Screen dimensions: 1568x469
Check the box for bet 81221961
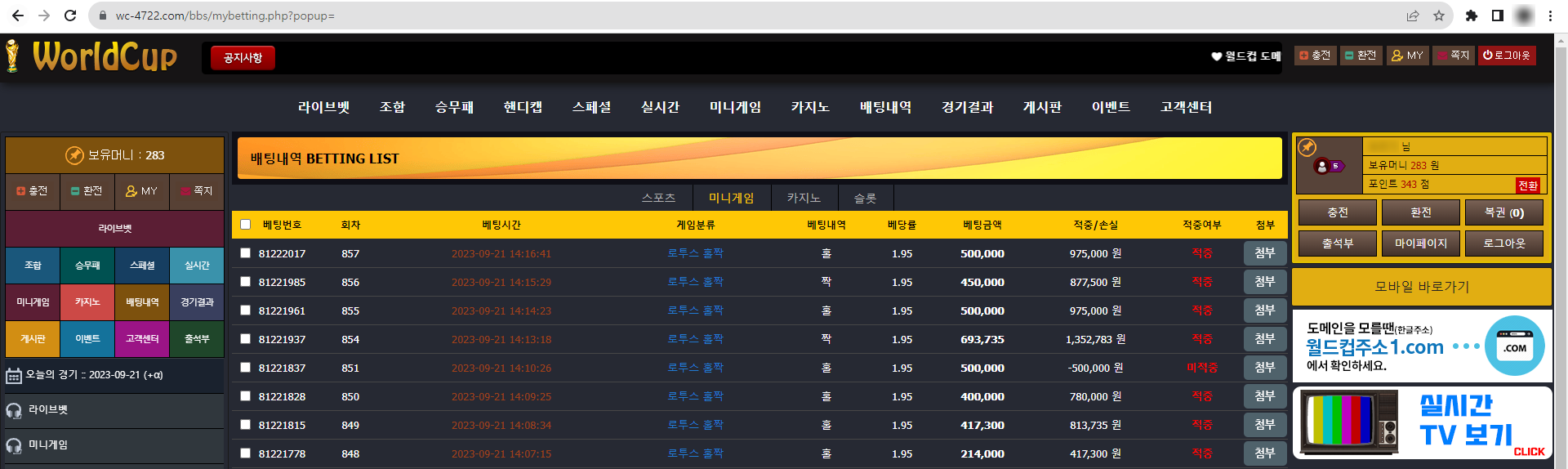[246, 310]
